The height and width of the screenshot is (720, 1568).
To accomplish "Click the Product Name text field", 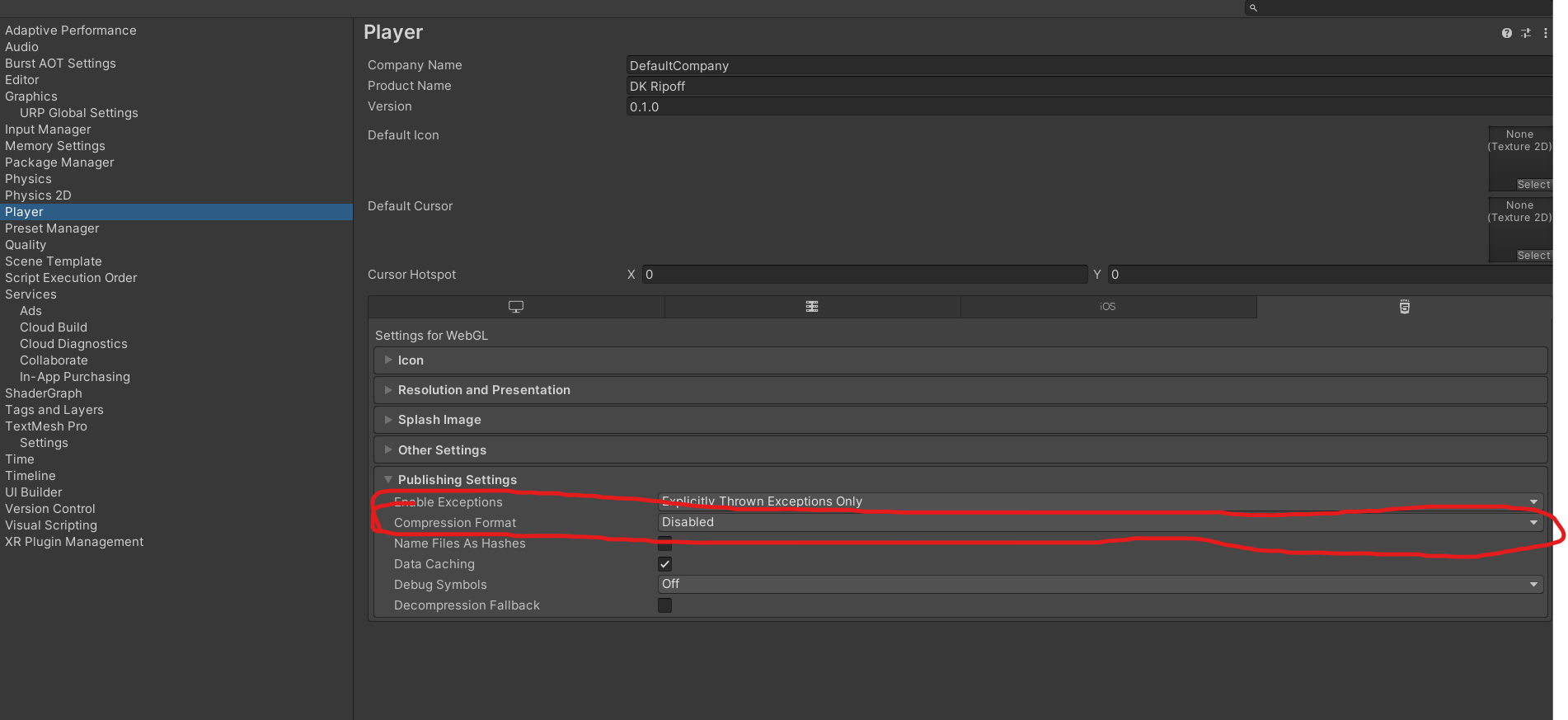I will point(1088,87).
